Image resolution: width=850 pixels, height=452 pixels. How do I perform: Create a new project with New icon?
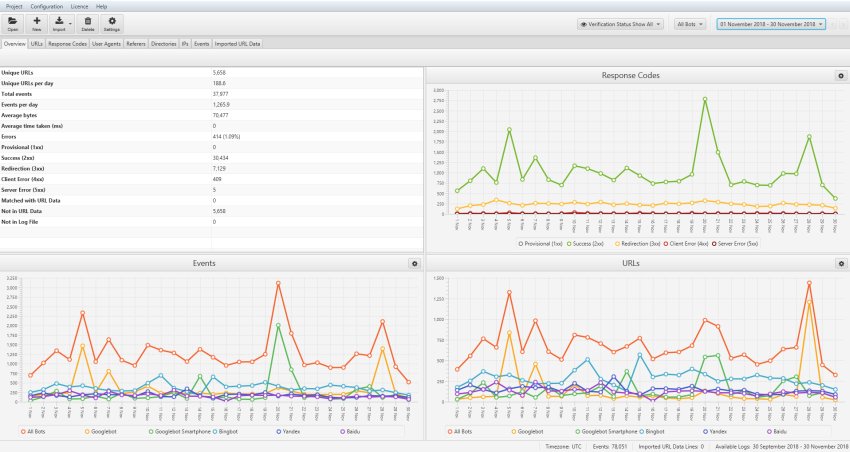click(37, 23)
